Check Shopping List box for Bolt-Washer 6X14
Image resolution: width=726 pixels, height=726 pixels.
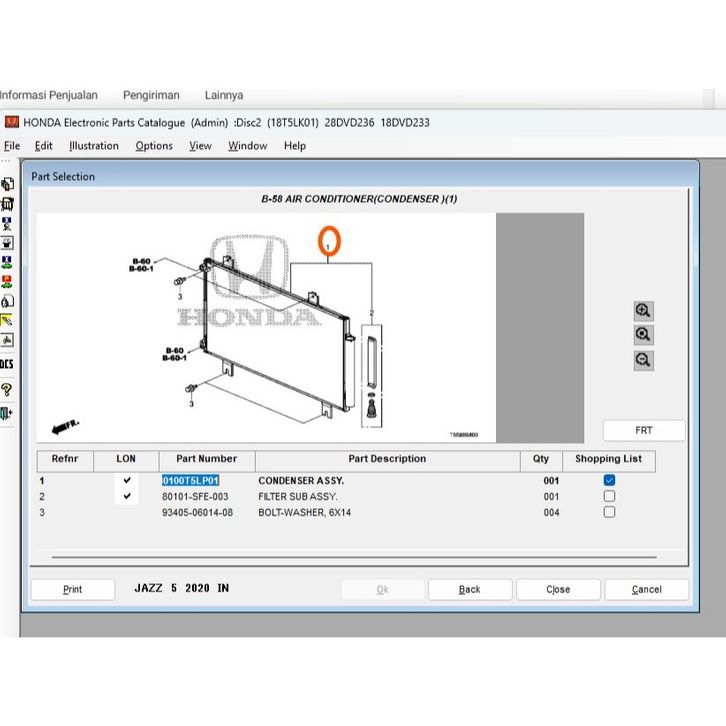[609, 513]
